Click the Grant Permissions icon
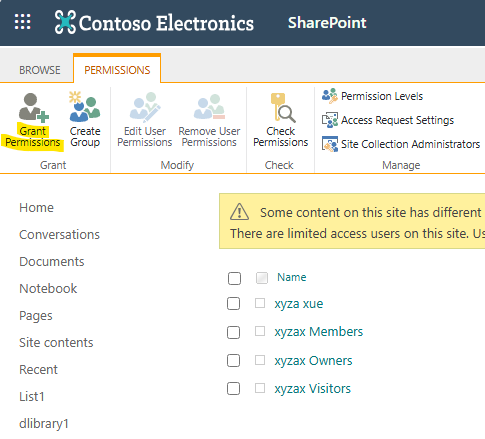 tap(34, 107)
